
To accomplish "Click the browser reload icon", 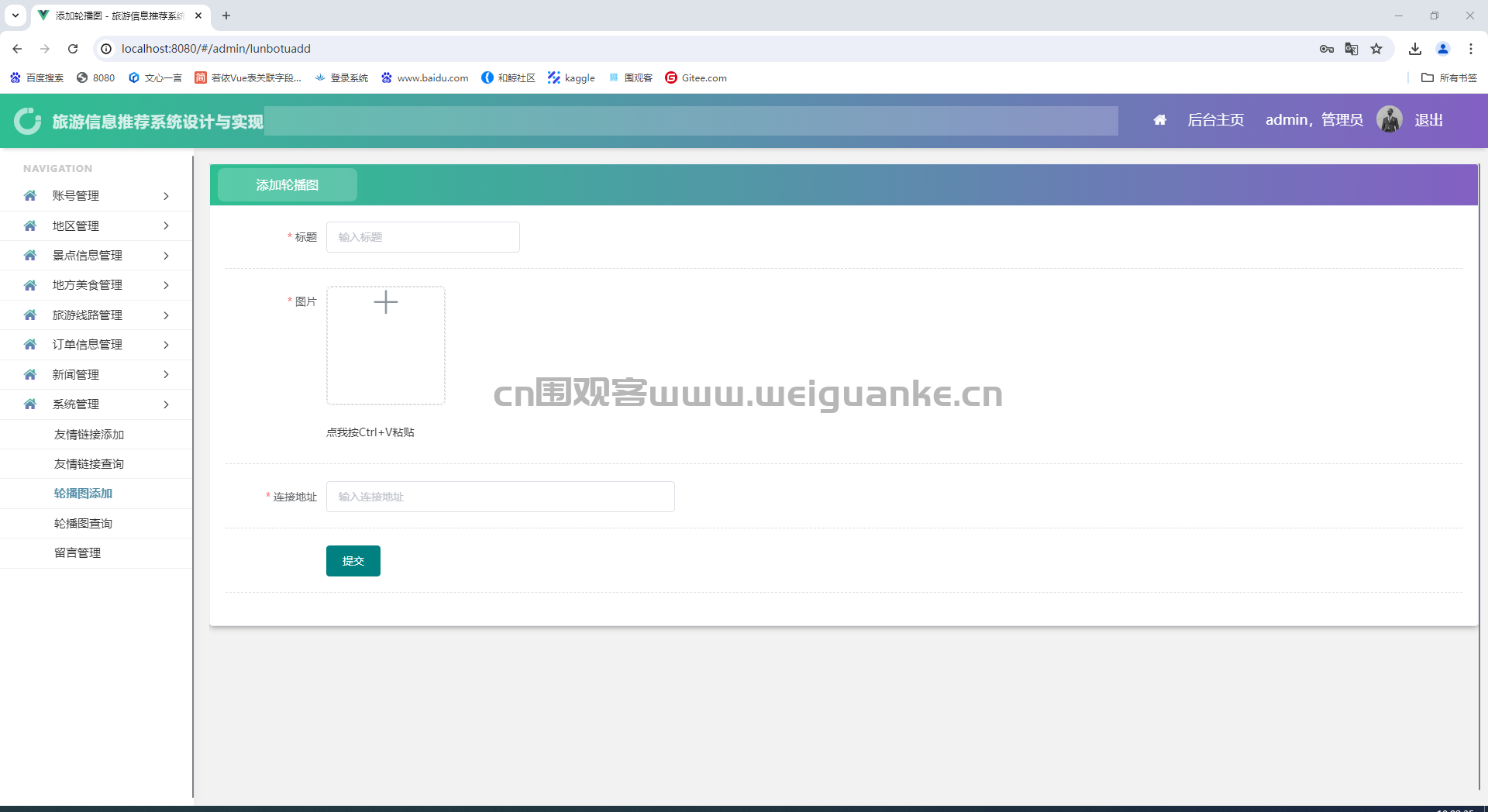I will point(73,49).
